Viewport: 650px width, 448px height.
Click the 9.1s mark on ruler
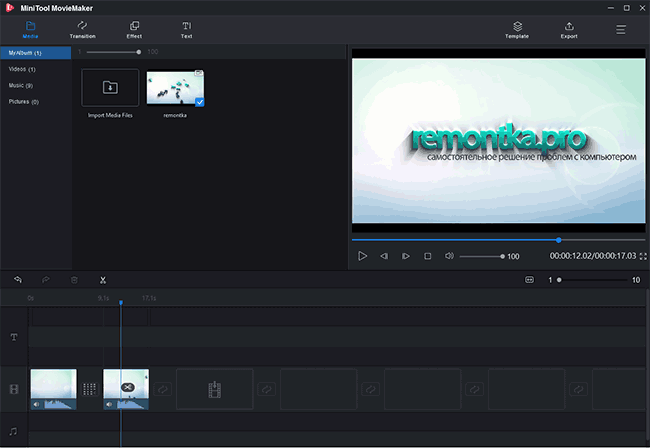coord(103,298)
